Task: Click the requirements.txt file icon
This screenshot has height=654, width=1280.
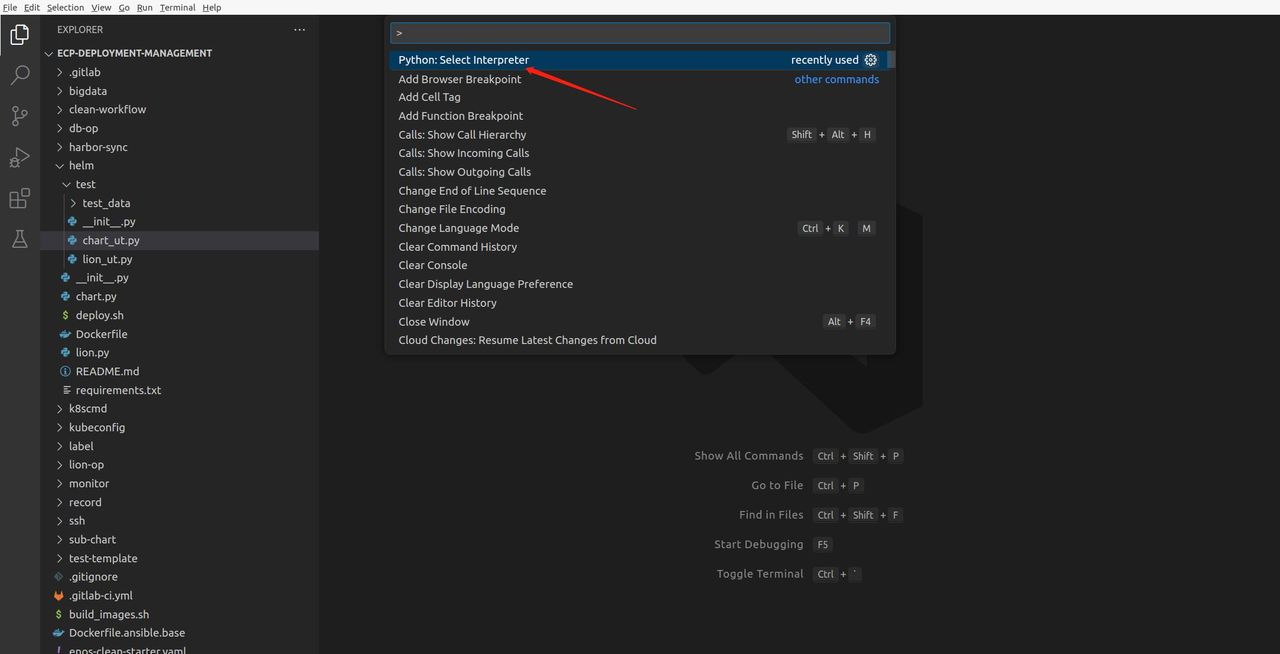Action: click(66, 390)
